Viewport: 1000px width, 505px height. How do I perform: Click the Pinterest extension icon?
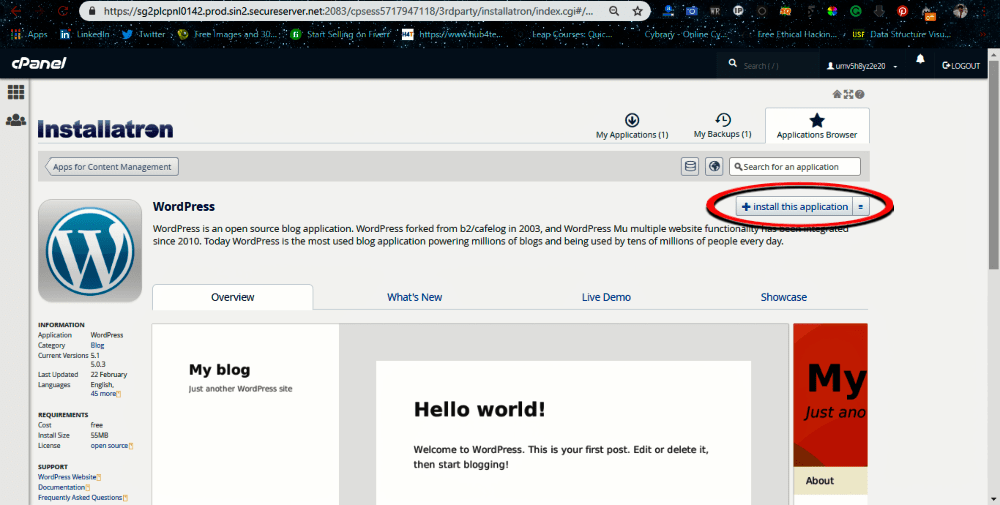[902, 11]
